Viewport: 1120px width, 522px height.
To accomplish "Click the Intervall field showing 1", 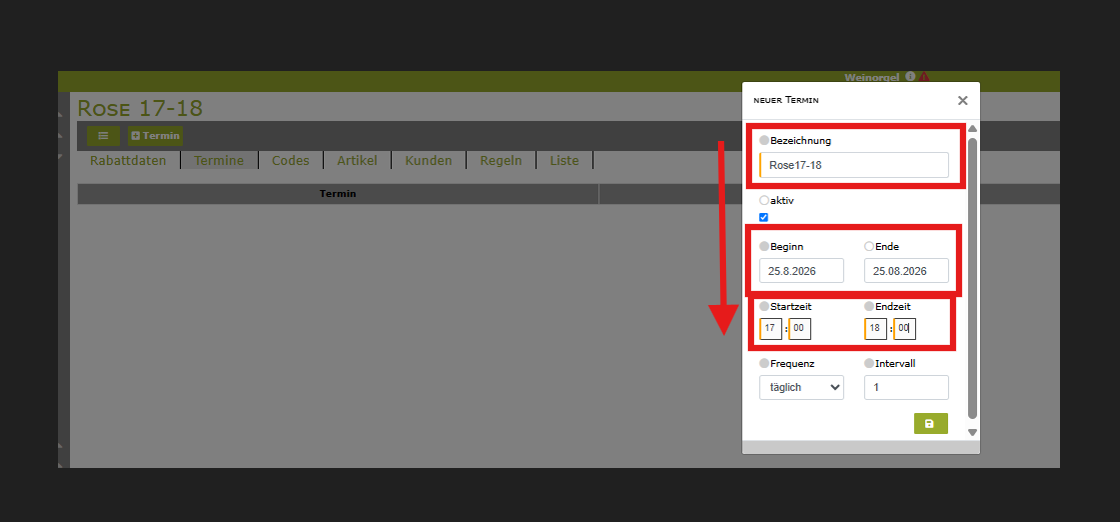I will pyautogui.click(x=906, y=387).
